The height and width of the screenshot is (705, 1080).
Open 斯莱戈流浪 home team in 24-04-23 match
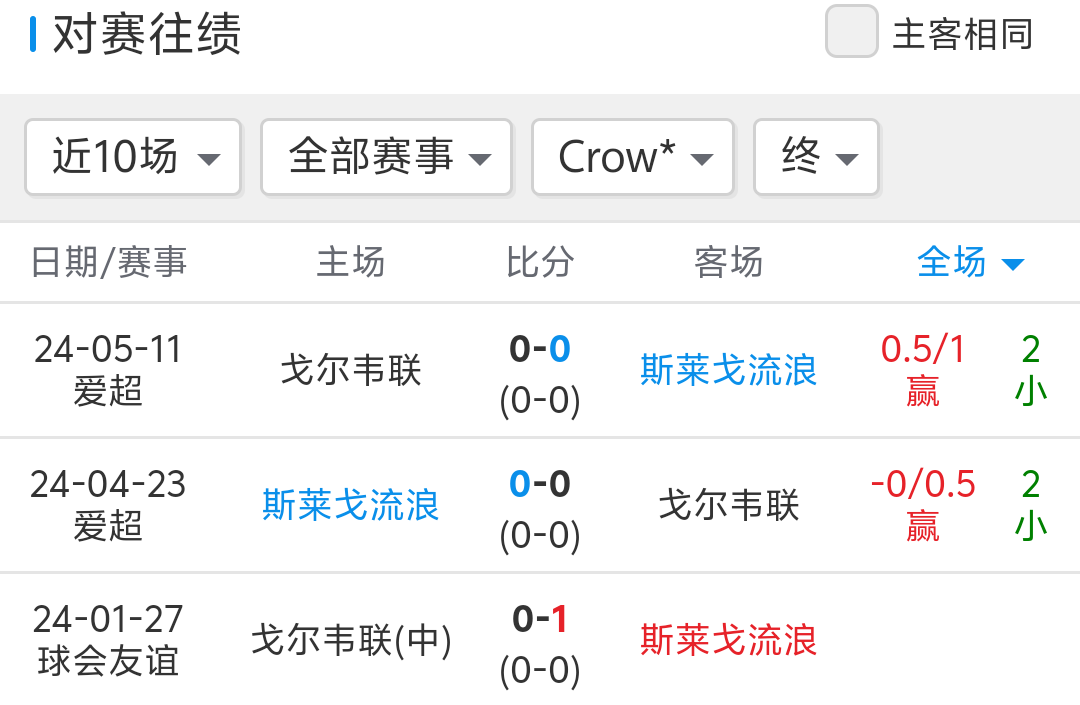350,505
